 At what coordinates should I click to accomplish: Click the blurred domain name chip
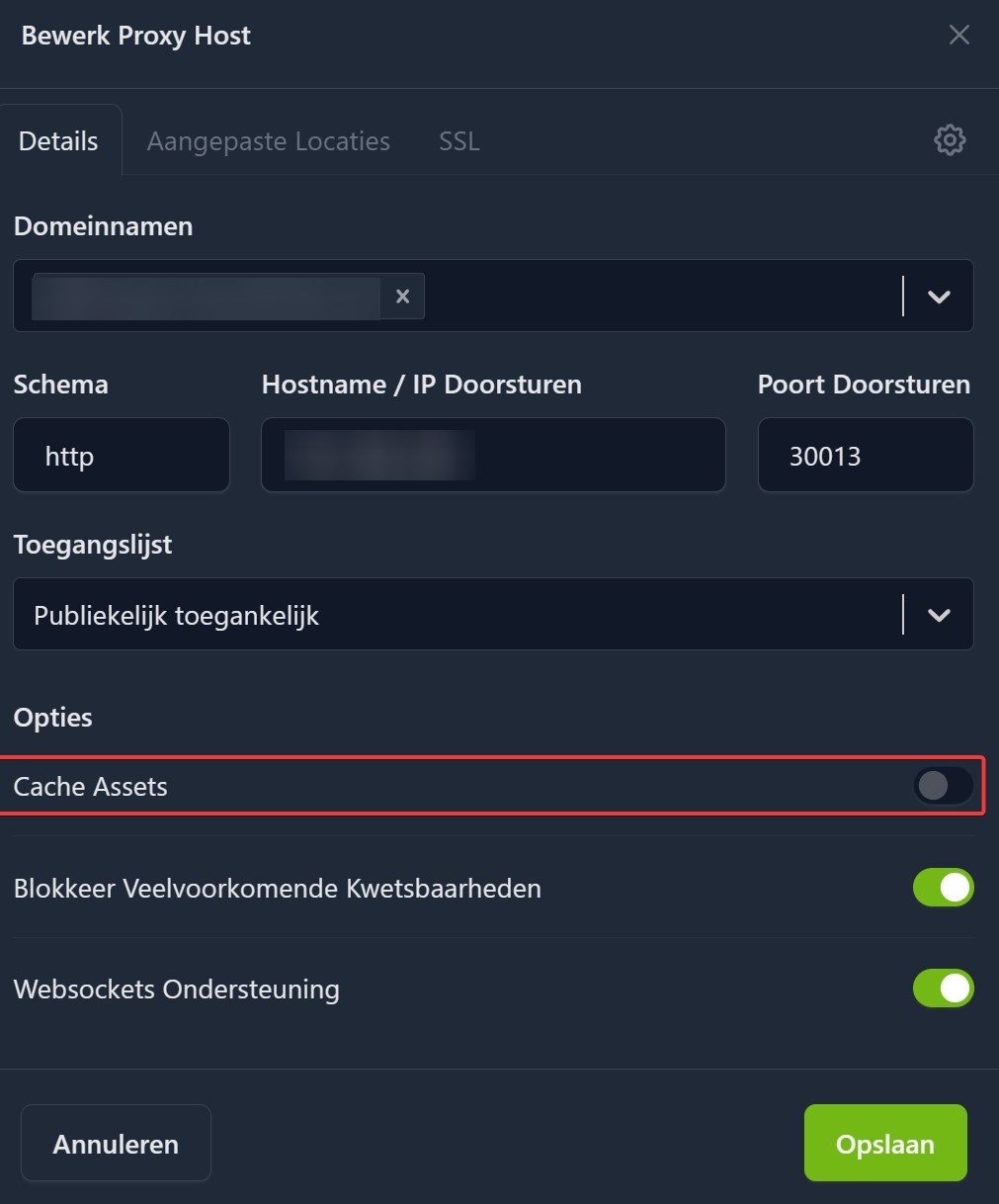(206, 298)
